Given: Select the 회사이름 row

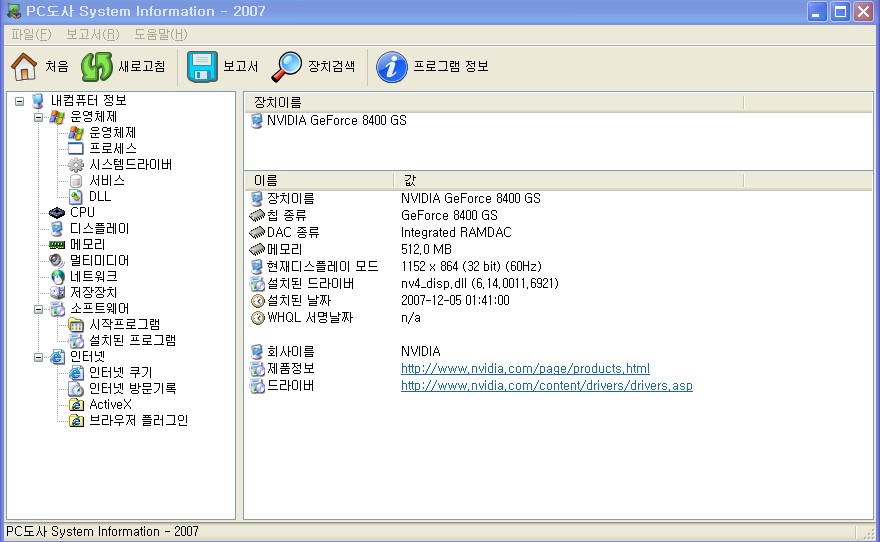Looking at the screenshot, I should pos(558,352).
